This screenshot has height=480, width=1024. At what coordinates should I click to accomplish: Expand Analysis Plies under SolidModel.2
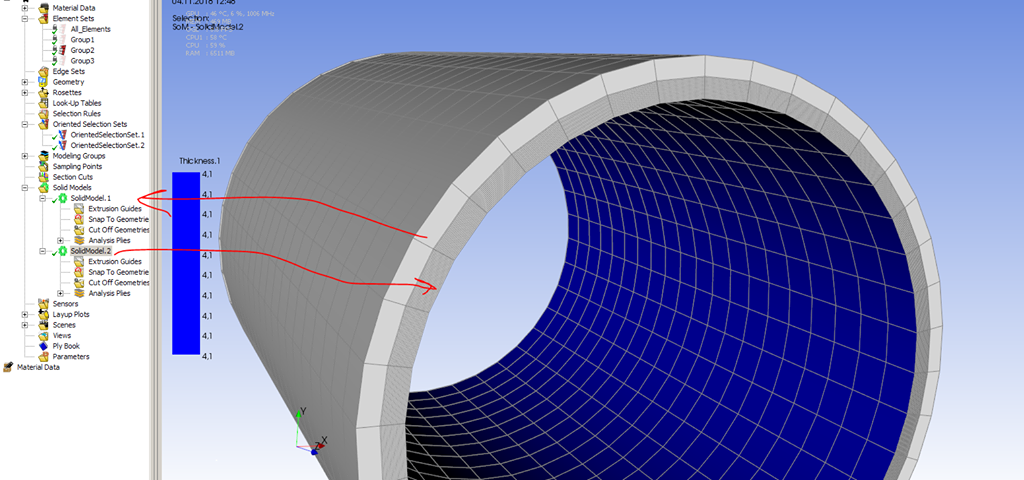[x=60, y=293]
